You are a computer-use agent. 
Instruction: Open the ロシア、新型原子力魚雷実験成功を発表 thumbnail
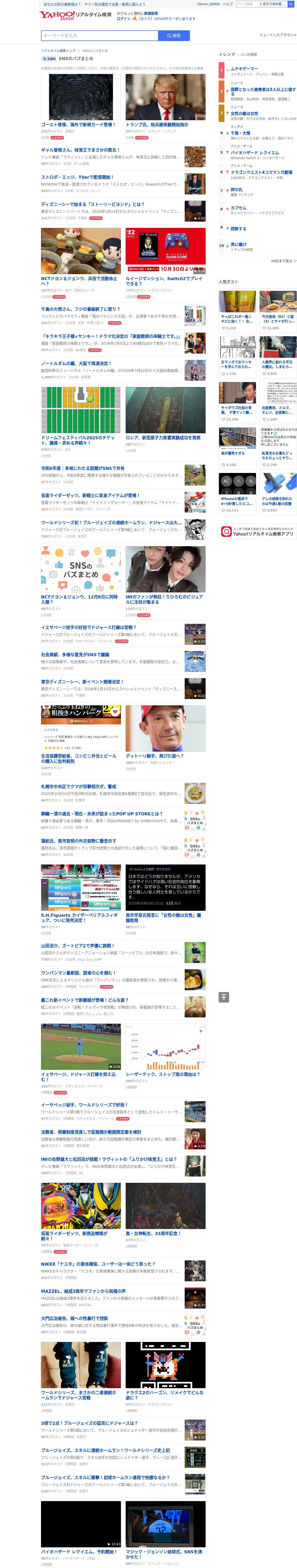(x=166, y=410)
